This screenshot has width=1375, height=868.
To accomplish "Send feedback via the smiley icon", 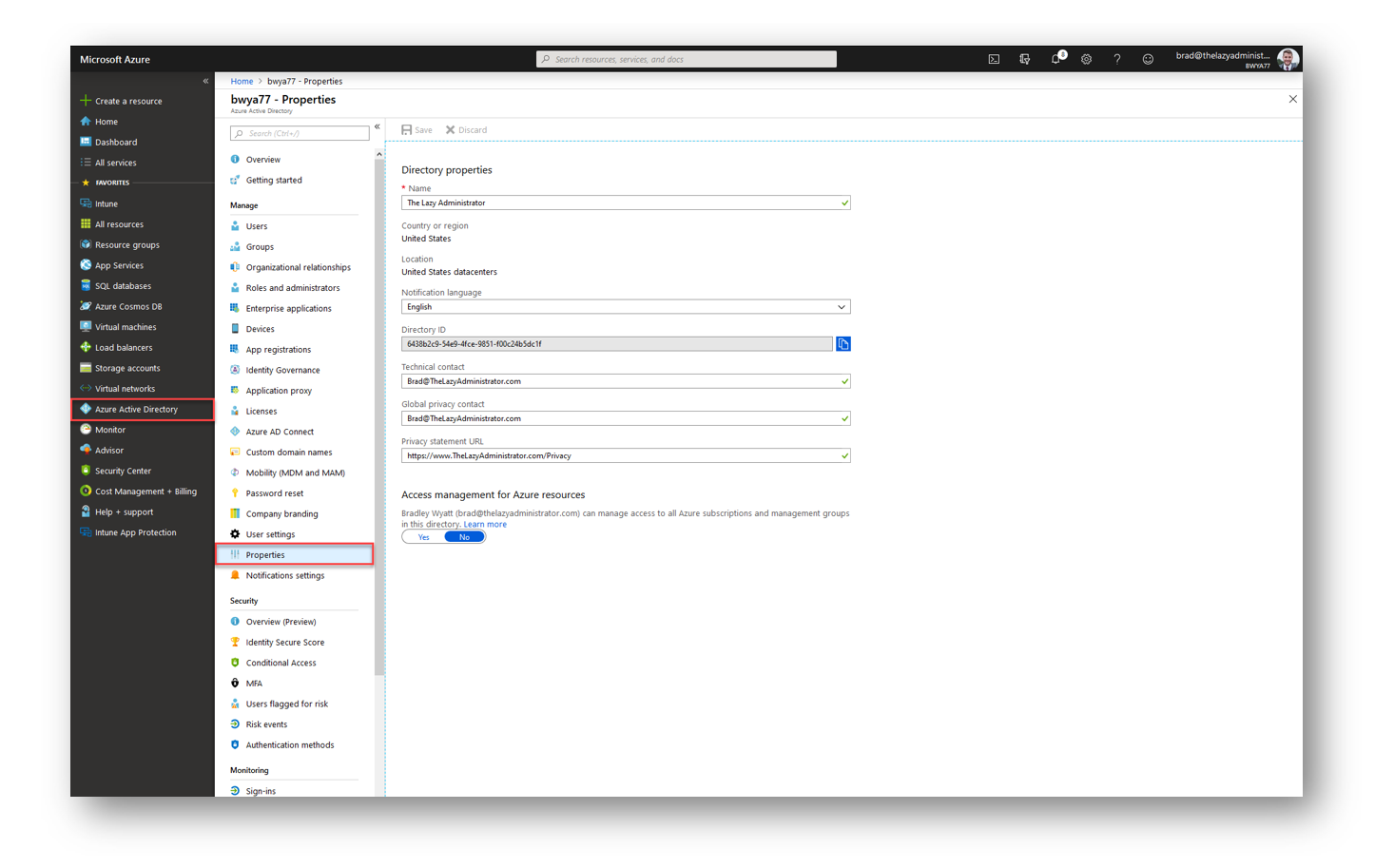I will coord(1148,59).
